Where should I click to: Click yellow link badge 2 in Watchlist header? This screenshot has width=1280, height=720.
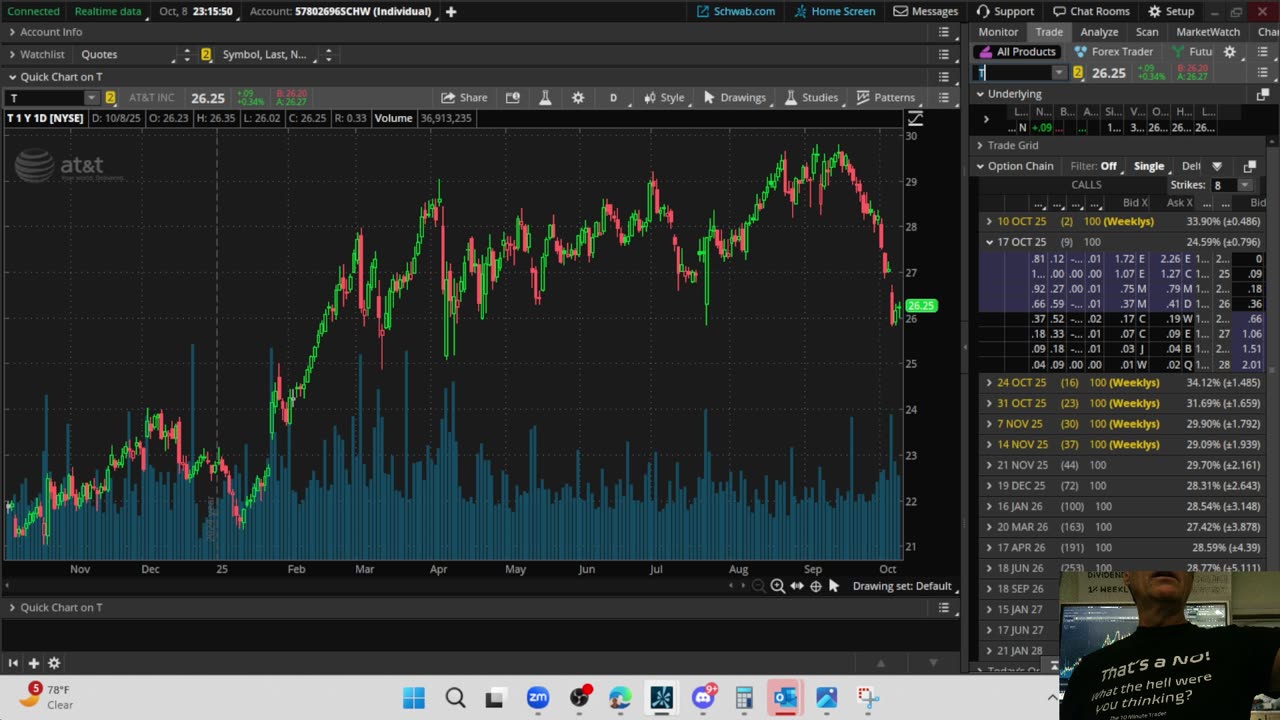[206, 54]
